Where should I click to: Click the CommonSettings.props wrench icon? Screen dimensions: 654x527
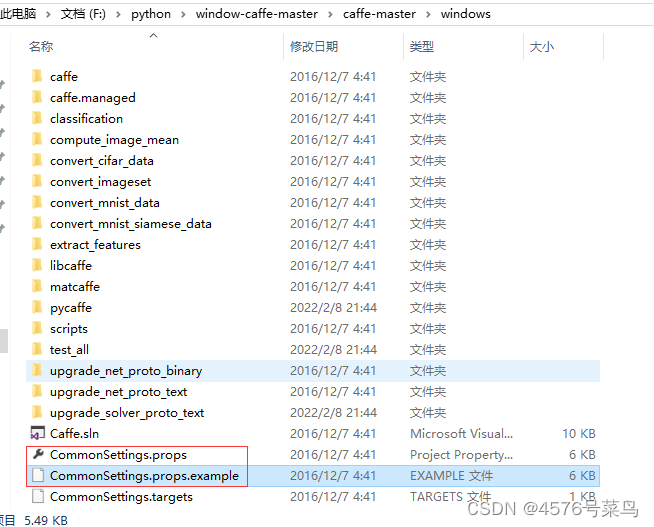click(x=38, y=454)
